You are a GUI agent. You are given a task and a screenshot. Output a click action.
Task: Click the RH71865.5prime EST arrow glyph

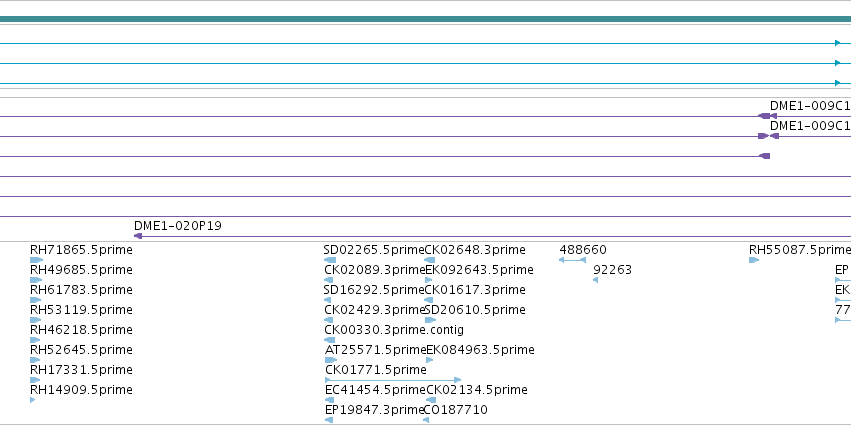pyautogui.click(x=36, y=260)
